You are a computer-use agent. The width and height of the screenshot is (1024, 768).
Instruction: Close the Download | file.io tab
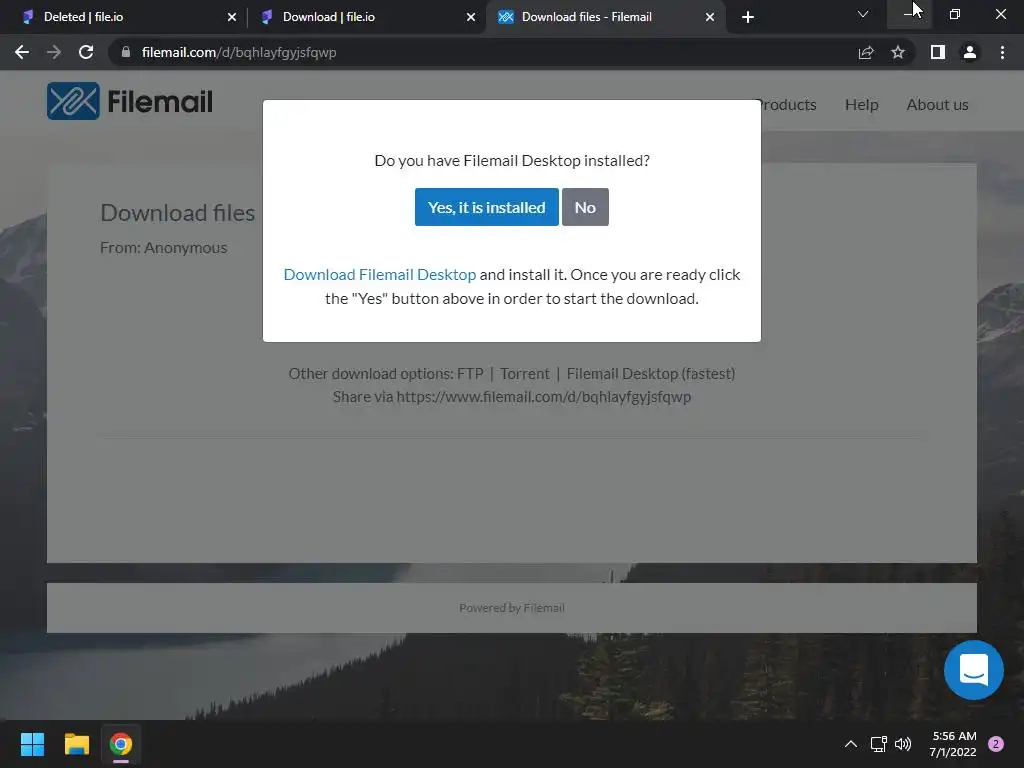[471, 17]
